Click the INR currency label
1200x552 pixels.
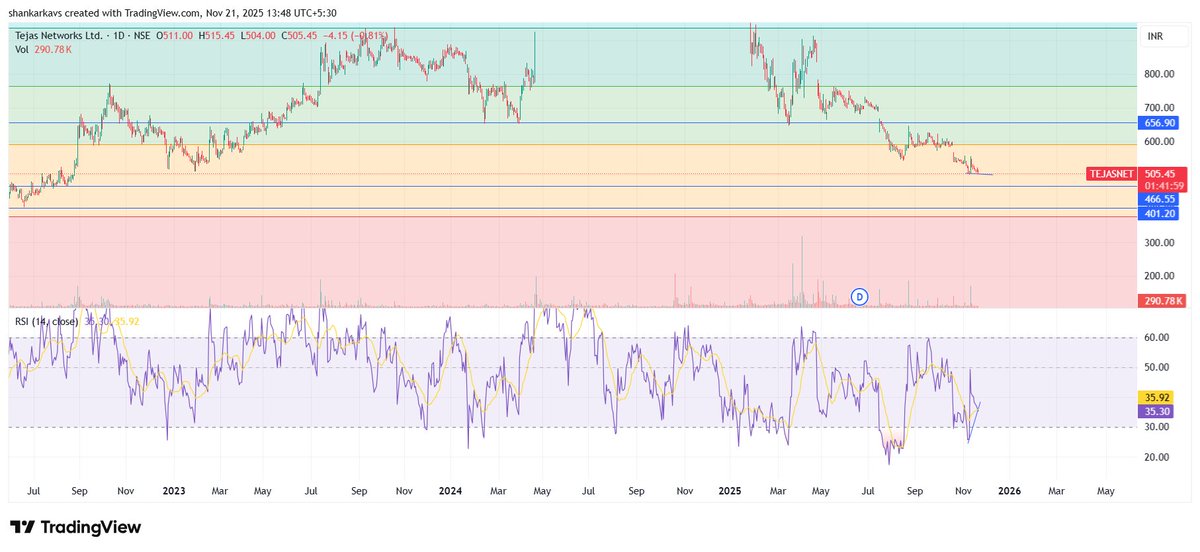point(1156,35)
